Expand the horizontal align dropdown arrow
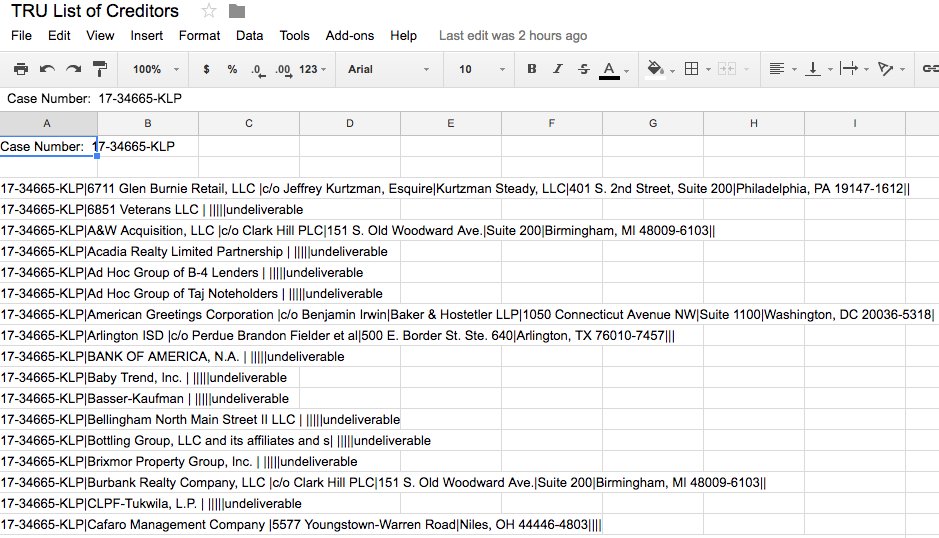939x538 pixels. point(794,69)
